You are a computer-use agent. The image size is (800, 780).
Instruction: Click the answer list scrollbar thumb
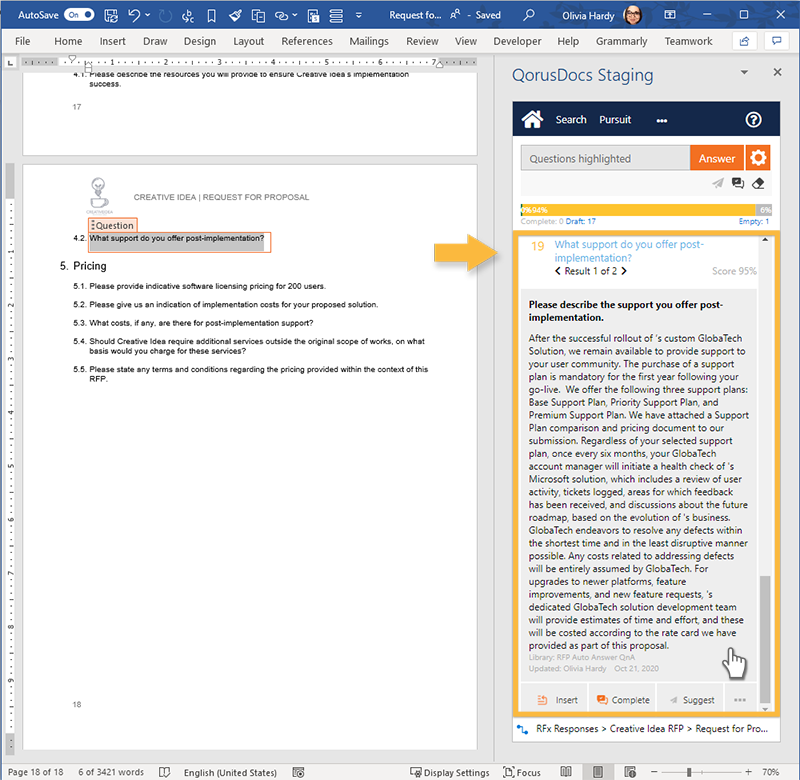click(x=765, y=640)
